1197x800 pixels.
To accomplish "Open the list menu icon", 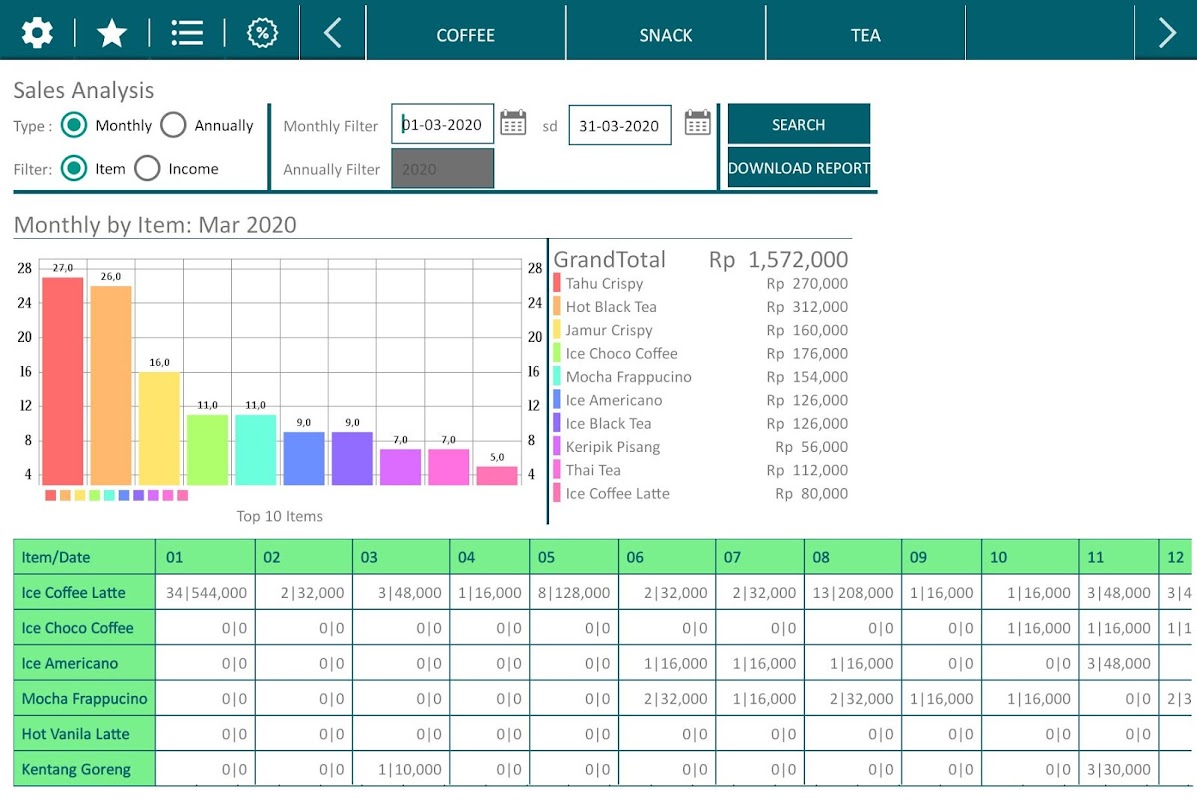I will [x=187, y=33].
